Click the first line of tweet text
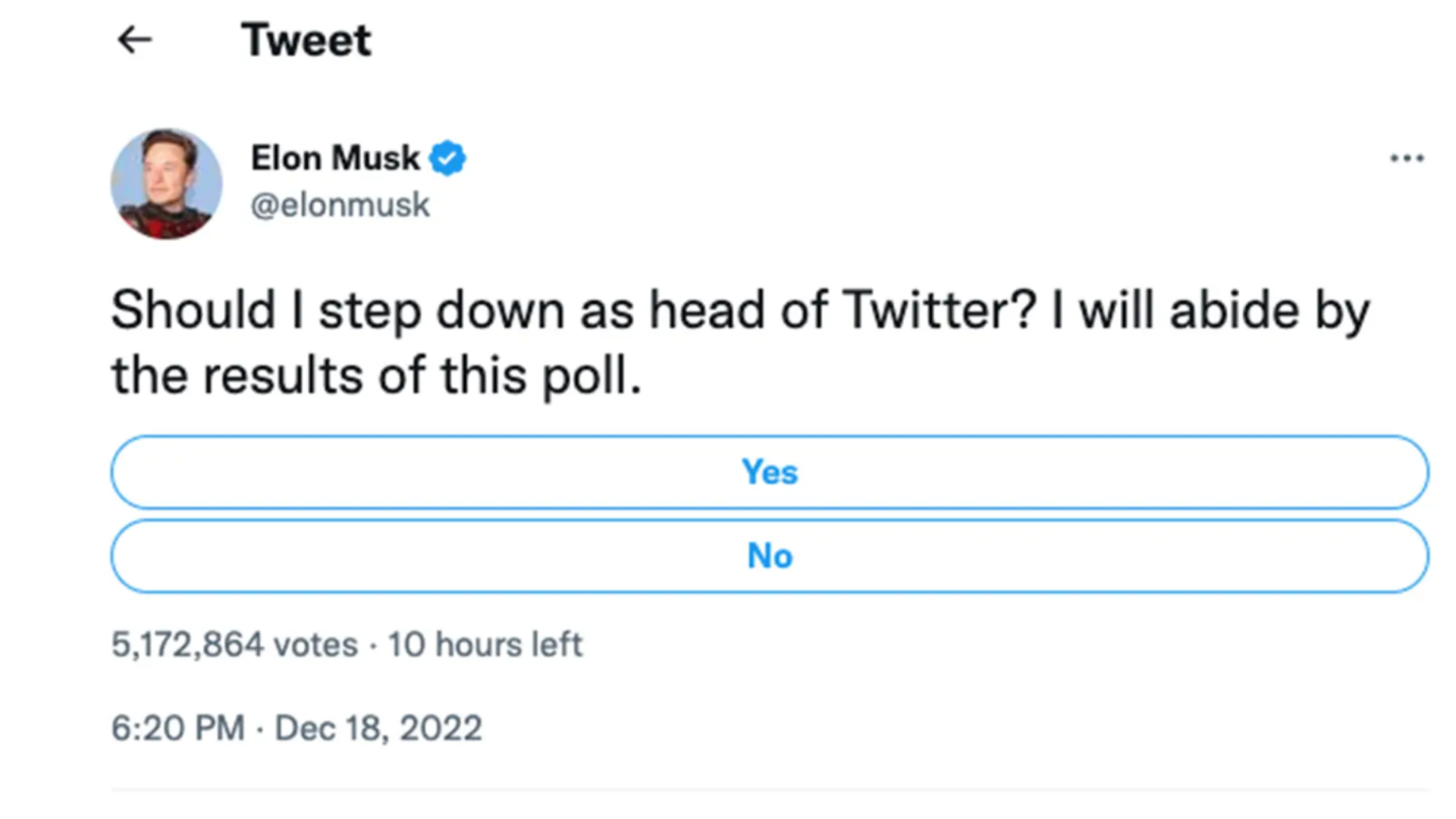The image size is (1456, 819). (x=740, y=311)
